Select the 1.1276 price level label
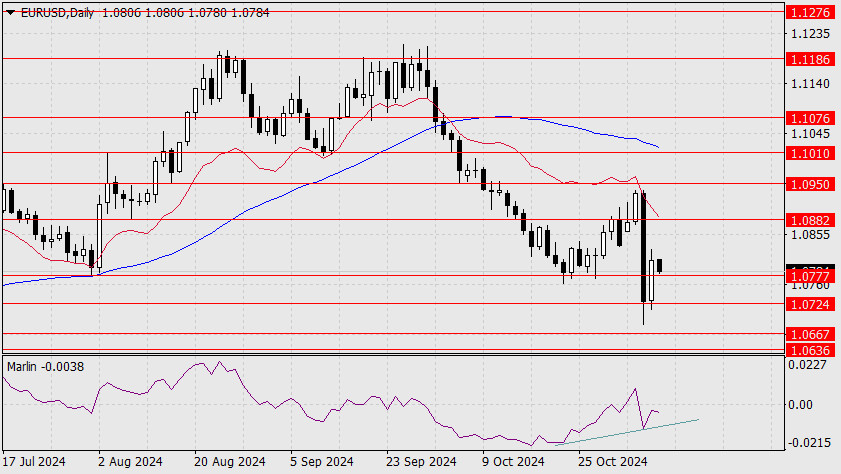The image size is (841, 474). click(810, 12)
